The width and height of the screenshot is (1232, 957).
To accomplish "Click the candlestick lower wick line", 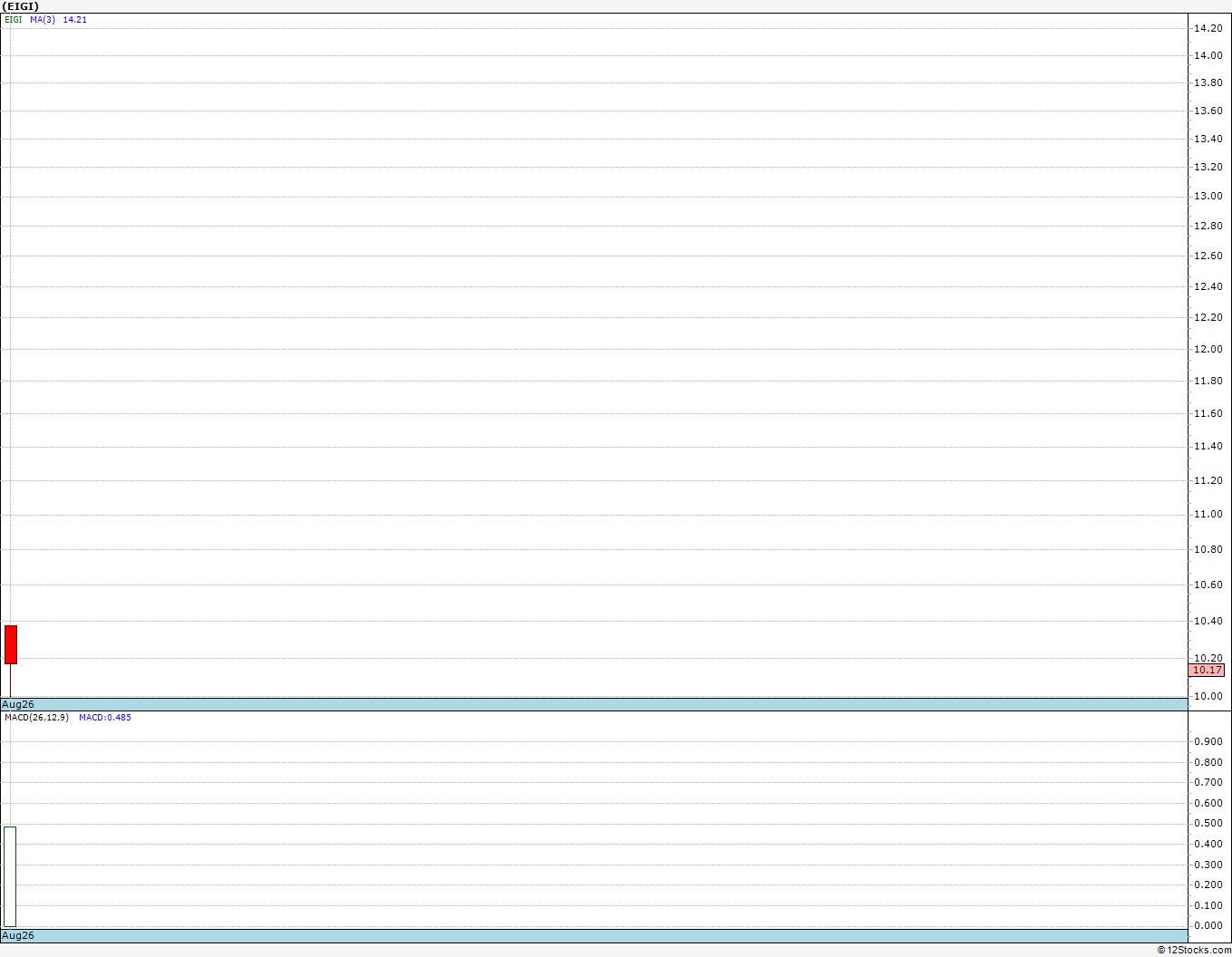I will [x=10, y=680].
